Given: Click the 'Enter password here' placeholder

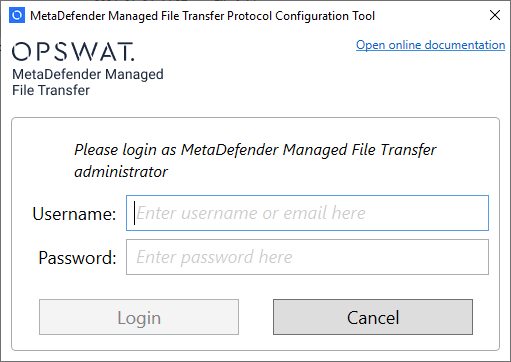Looking at the screenshot, I should coord(214,257).
